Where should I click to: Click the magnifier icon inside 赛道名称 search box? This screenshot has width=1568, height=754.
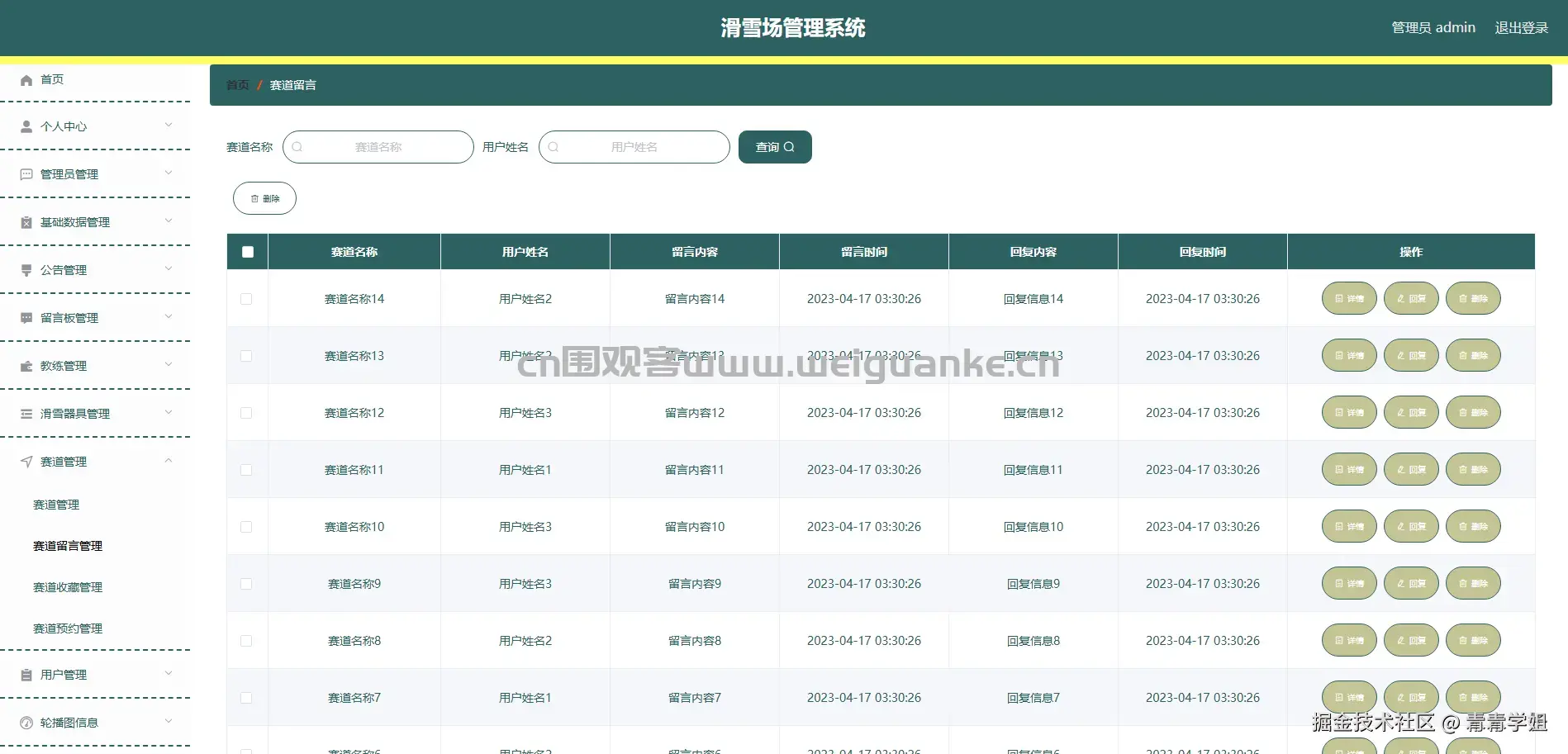297,147
